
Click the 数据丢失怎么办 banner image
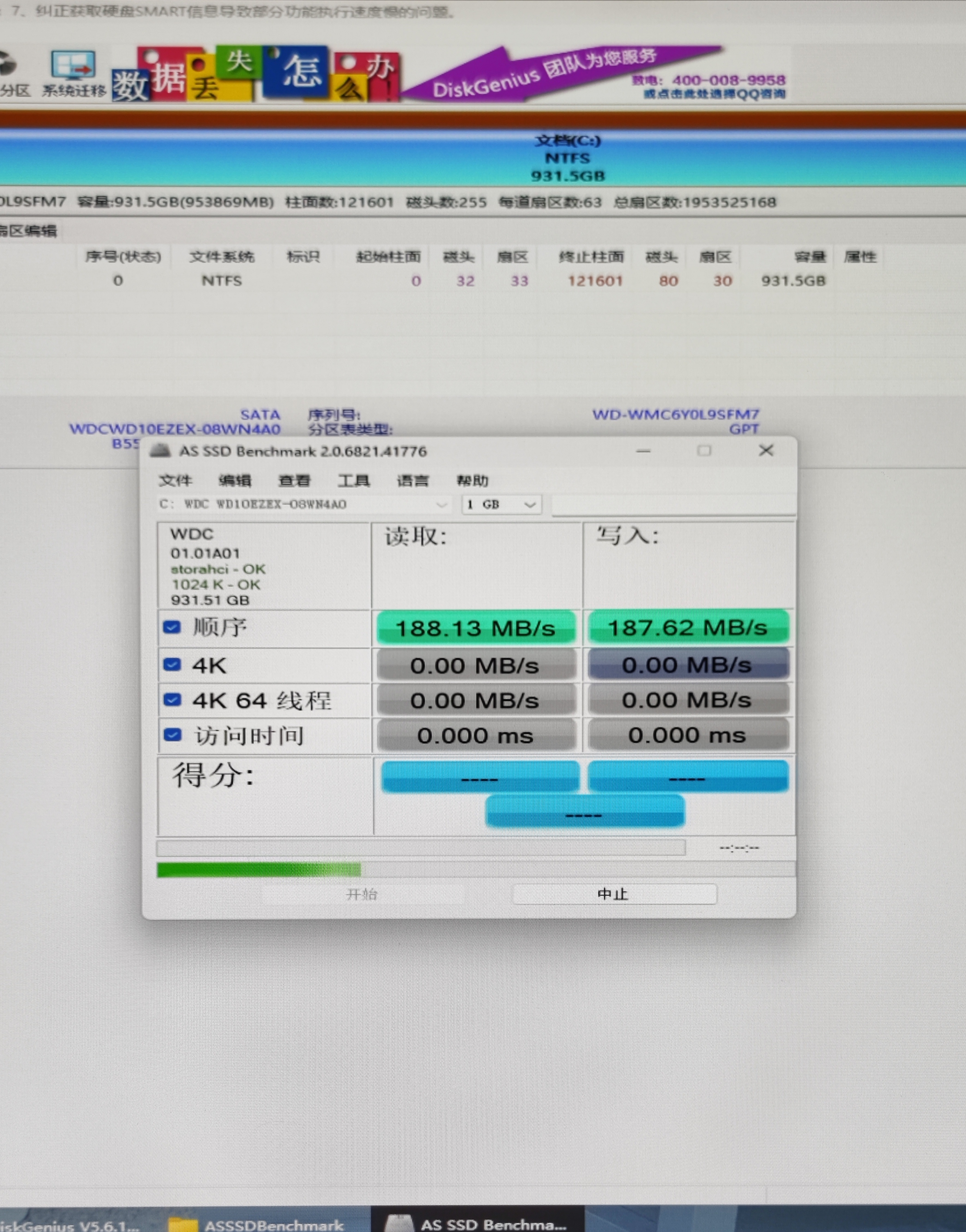click(x=256, y=74)
